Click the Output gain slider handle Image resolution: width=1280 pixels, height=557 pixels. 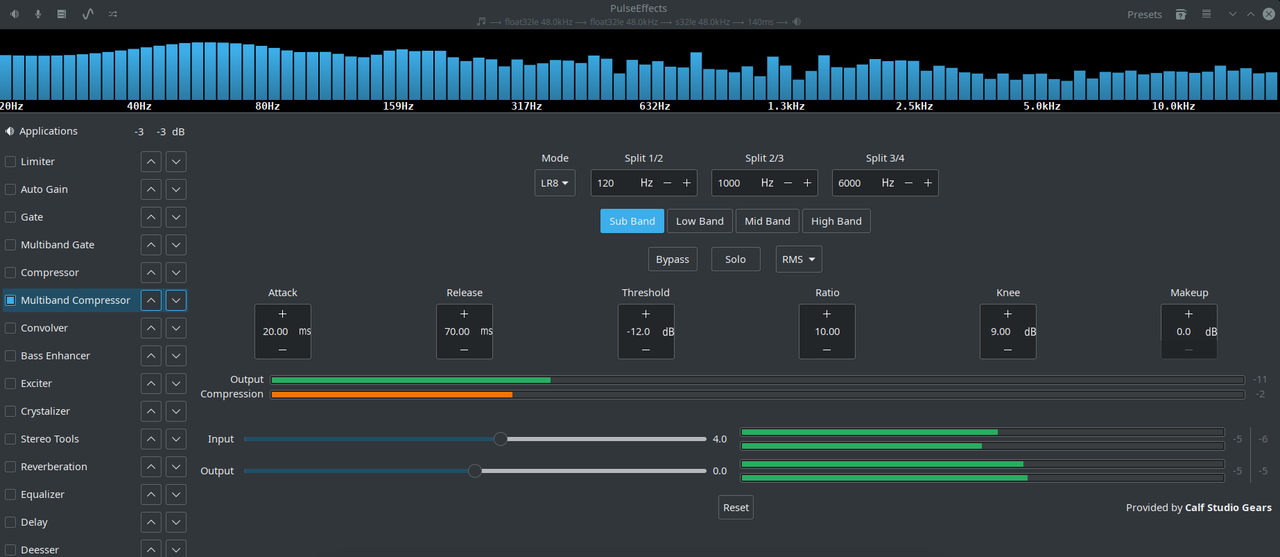click(x=475, y=471)
